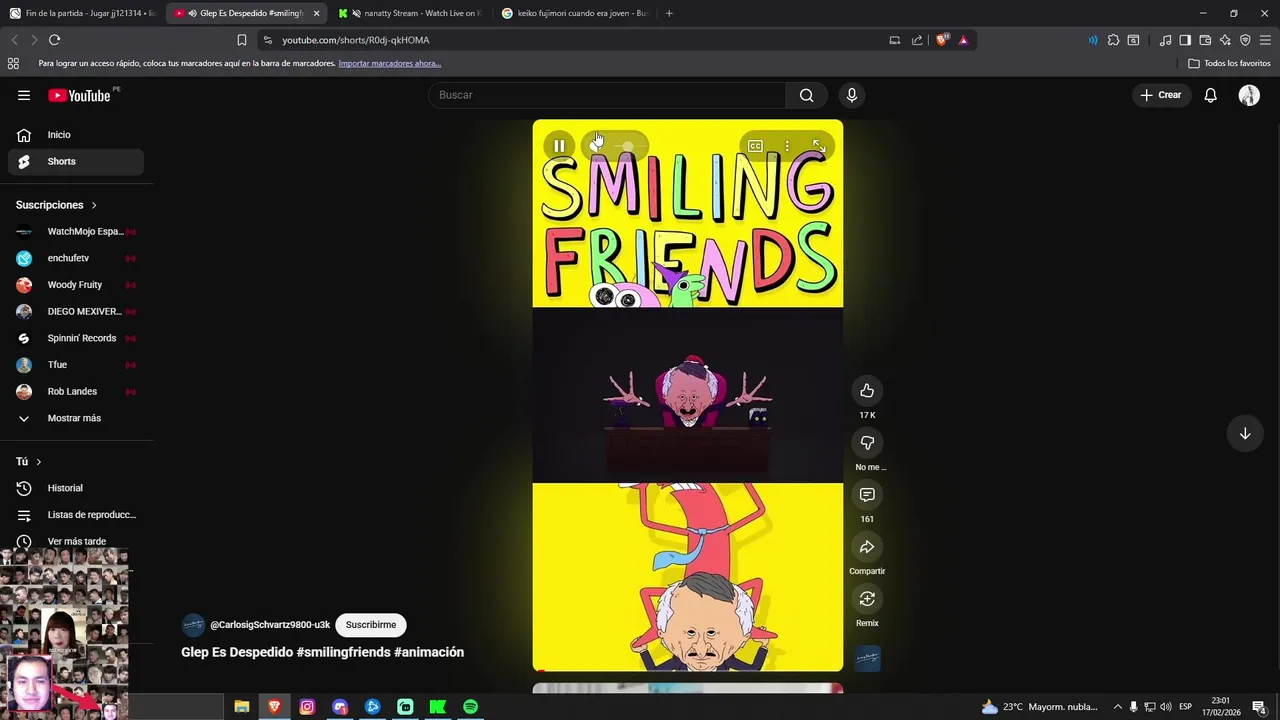Open Rob Landes channel
Screen dimensions: 1280x720
click(x=76, y=391)
